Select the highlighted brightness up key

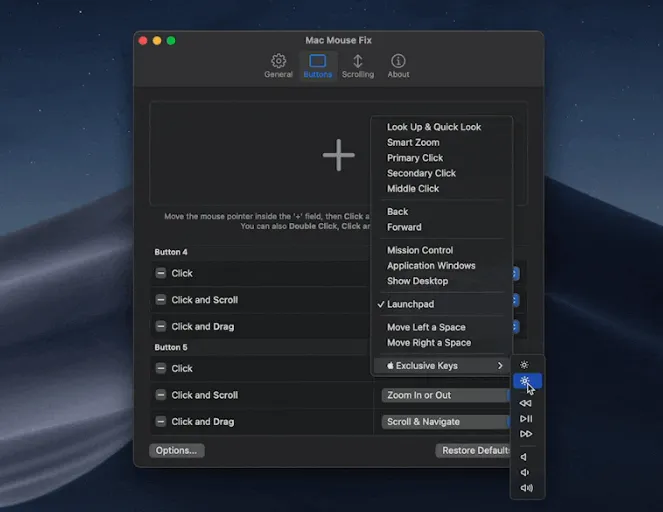pyautogui.click(x=527, y=381)
